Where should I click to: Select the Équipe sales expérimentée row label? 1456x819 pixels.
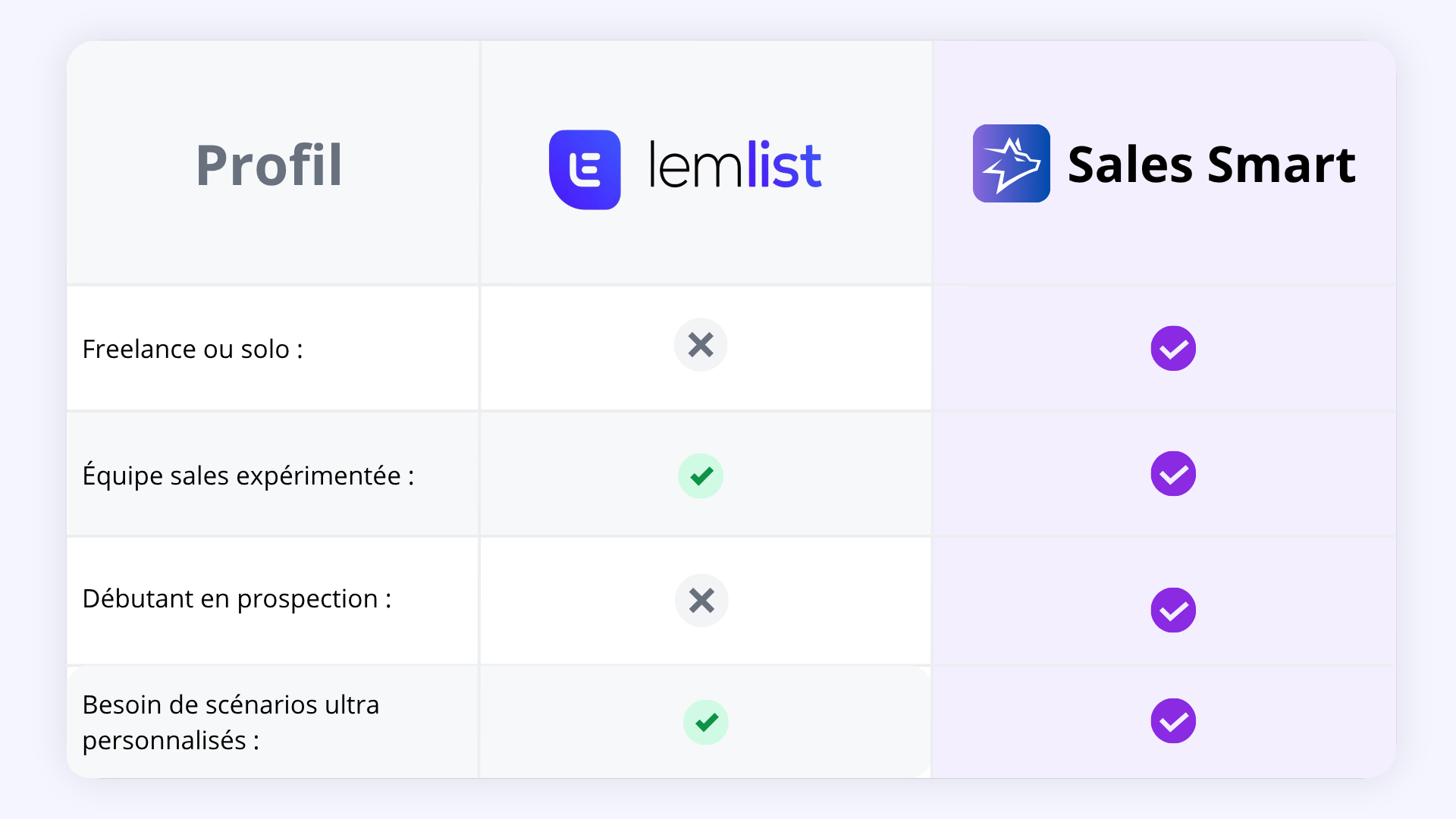(x=248, y=476)
